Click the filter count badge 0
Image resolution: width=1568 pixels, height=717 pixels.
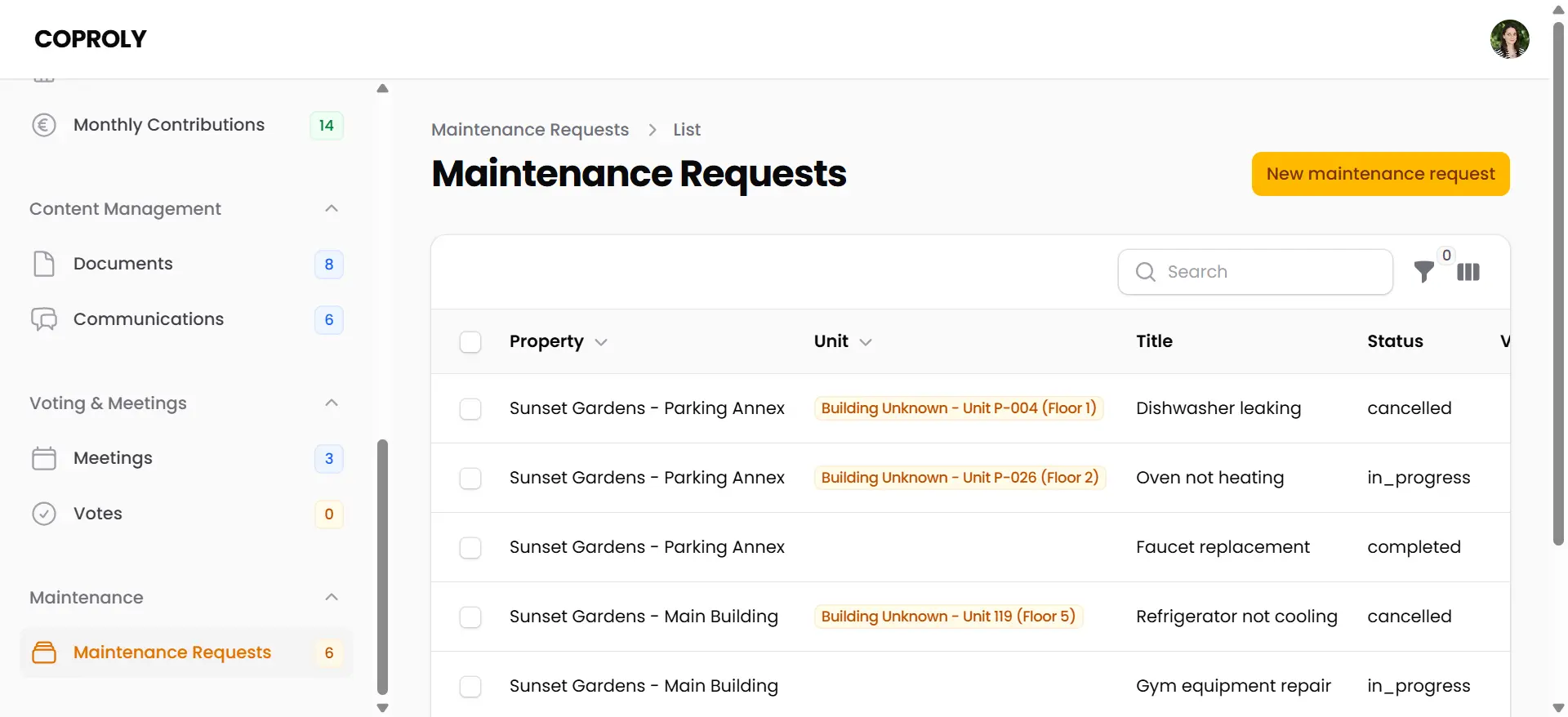[1446, 256]
